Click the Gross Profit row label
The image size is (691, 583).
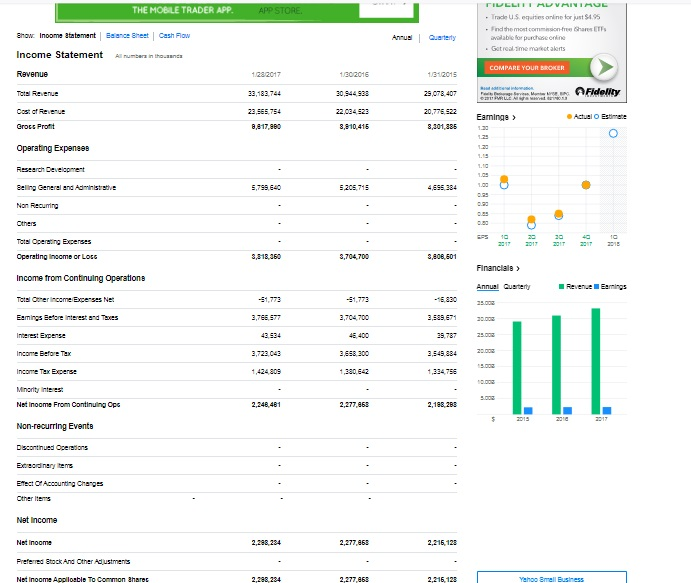click(35, 126)
